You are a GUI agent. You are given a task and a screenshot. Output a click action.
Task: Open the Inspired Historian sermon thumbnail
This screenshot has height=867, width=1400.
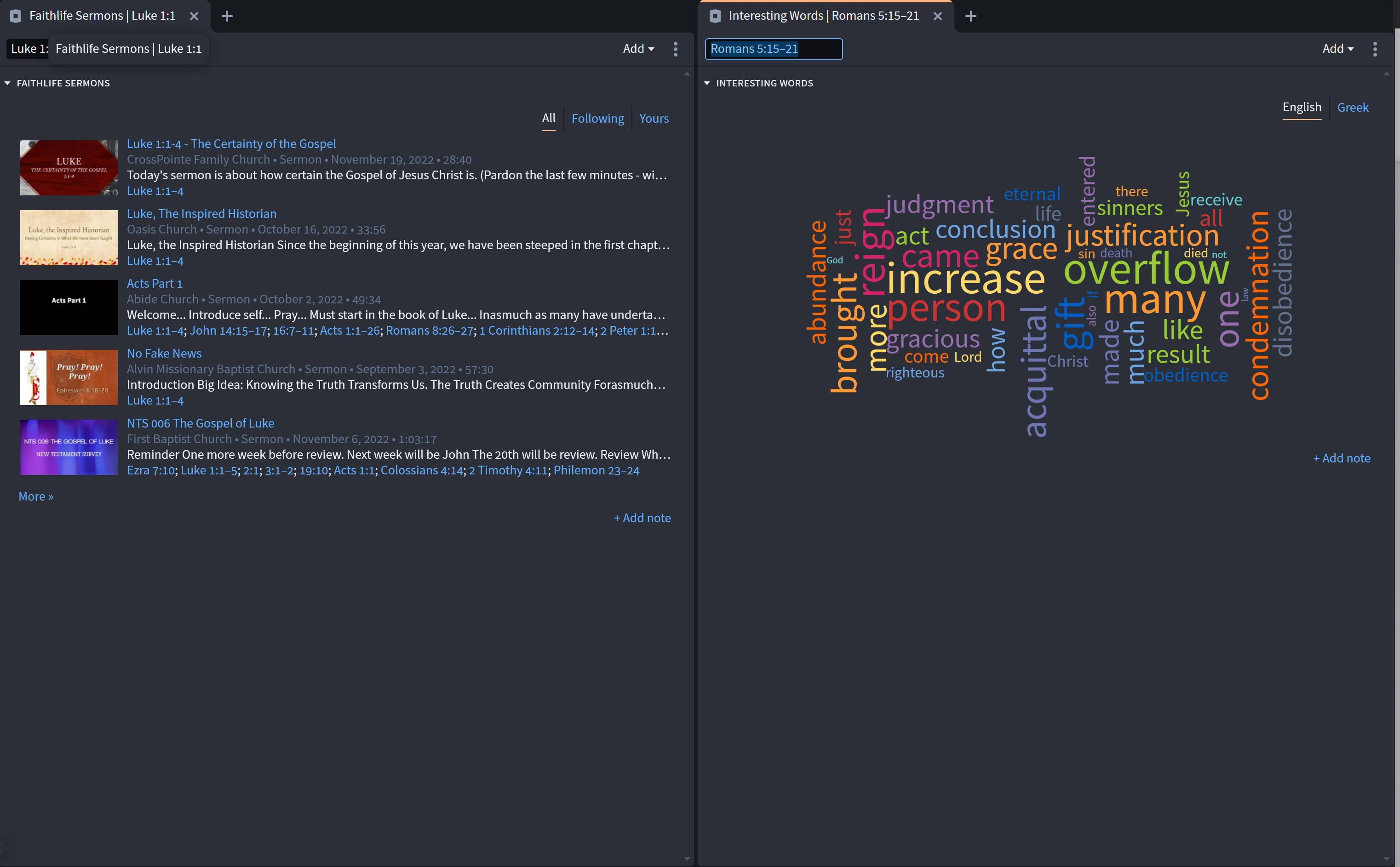tap(69, 237)
